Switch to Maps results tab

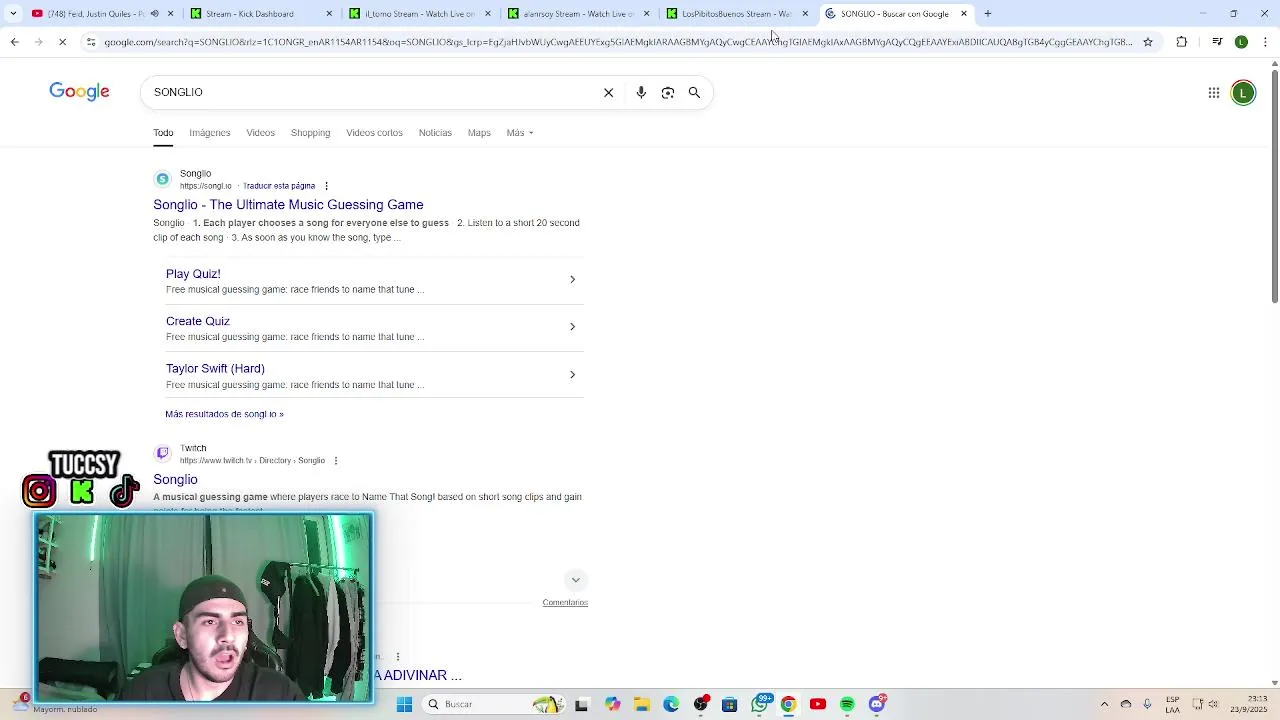click(x=479, y=133)
